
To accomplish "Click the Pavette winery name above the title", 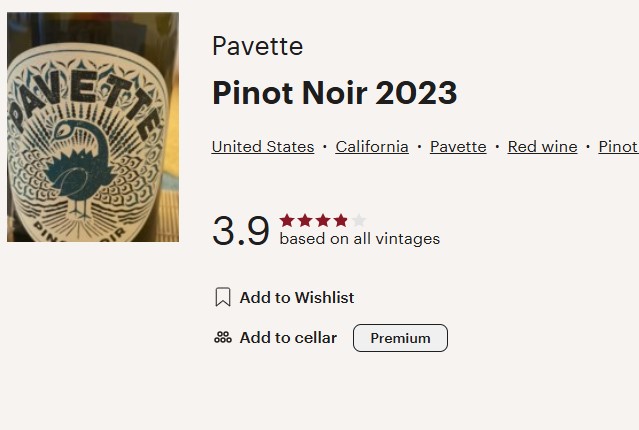I will point(257,46).
